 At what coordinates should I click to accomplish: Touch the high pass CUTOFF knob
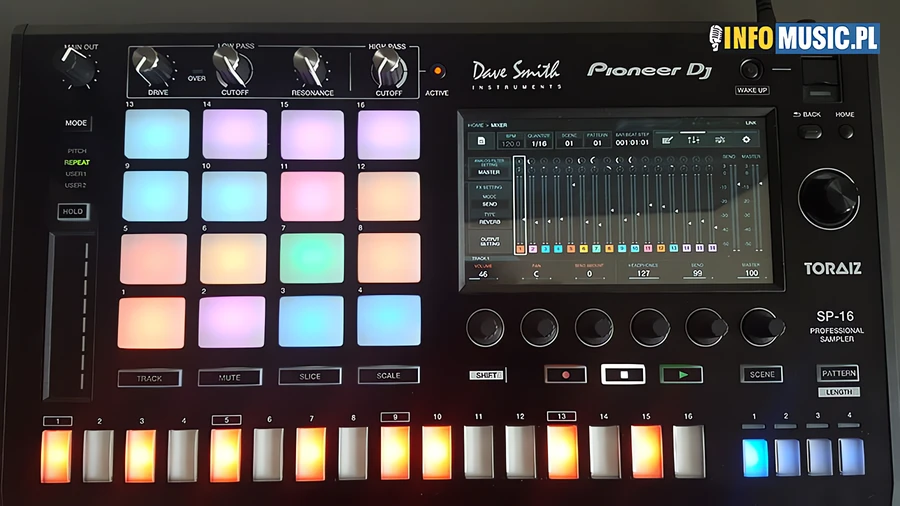[x=389, y=68]
